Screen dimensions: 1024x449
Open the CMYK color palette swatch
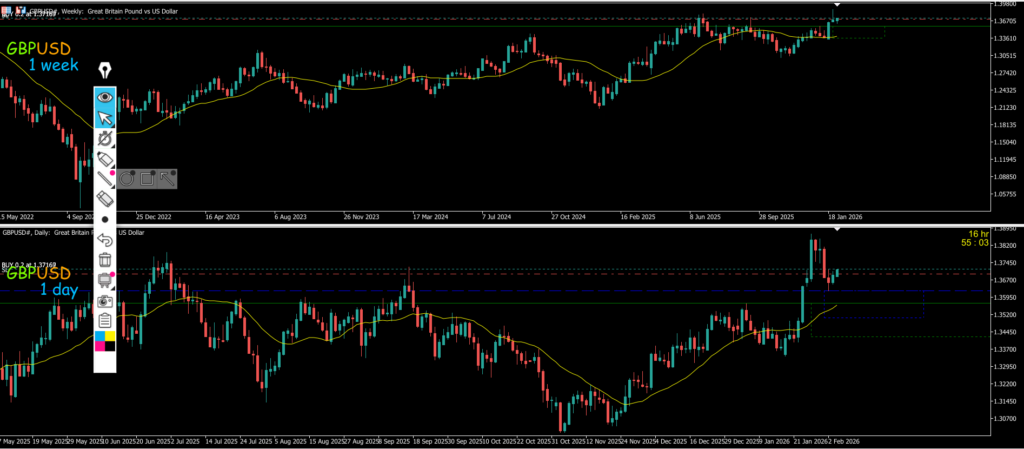pyautogui.click(x=105, y=343)
